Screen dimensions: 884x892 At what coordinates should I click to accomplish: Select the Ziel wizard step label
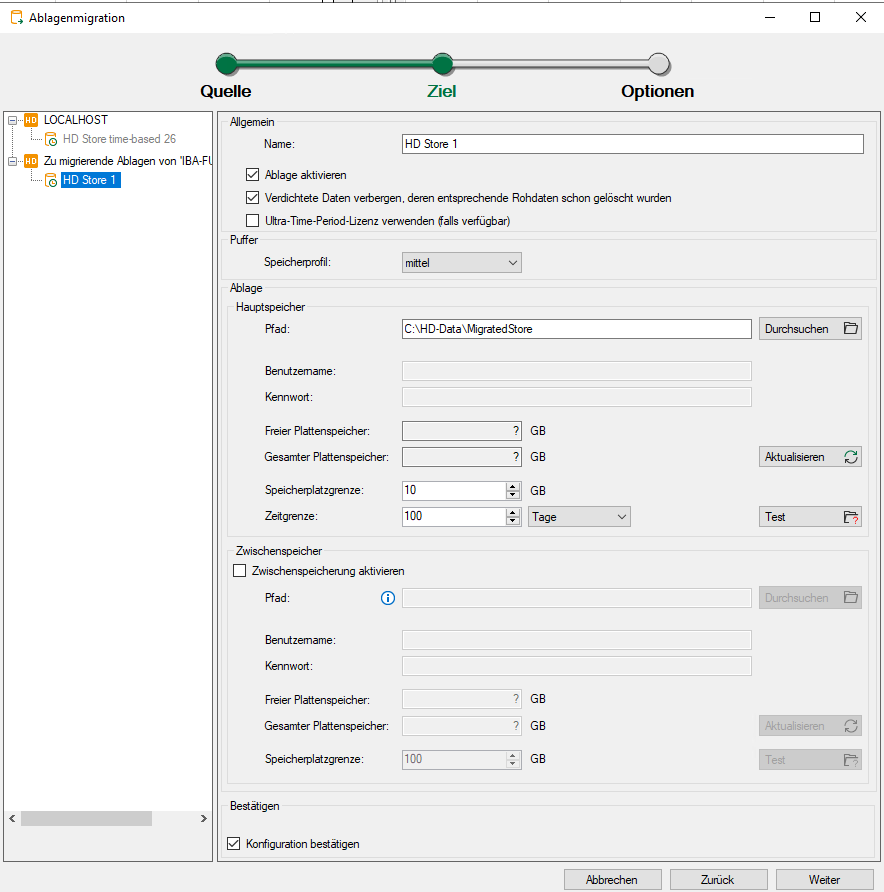click(x=441, y=91)
